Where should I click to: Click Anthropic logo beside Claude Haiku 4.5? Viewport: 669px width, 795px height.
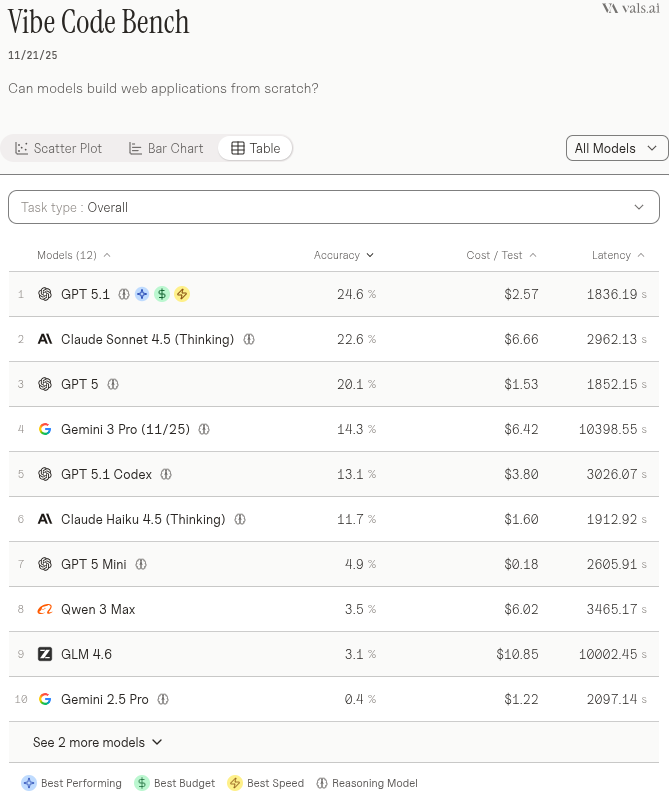[x=45, y=519]
